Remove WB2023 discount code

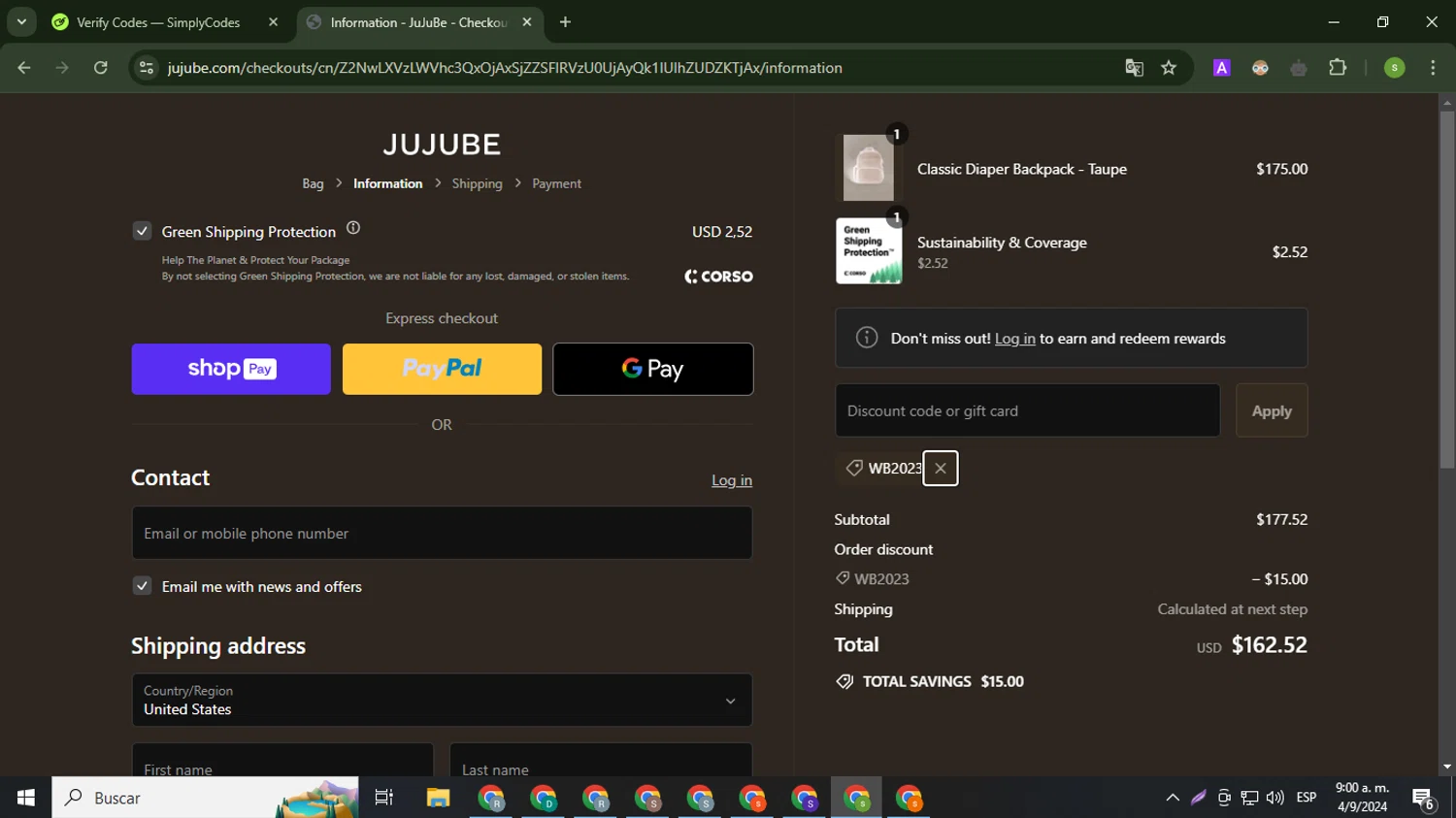pyautogui.click(x=941, y=469)
